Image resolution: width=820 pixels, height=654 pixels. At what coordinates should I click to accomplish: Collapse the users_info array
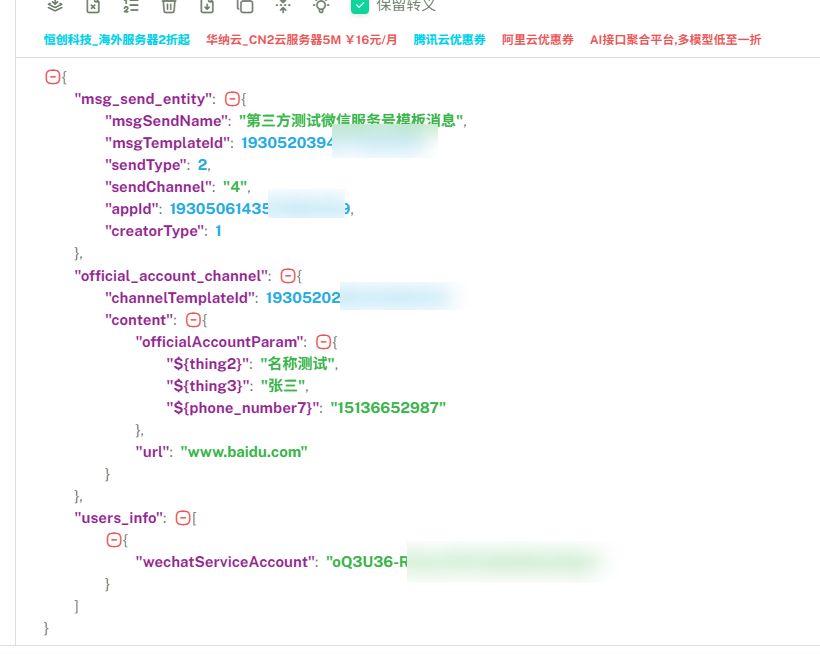click(183, 518)
